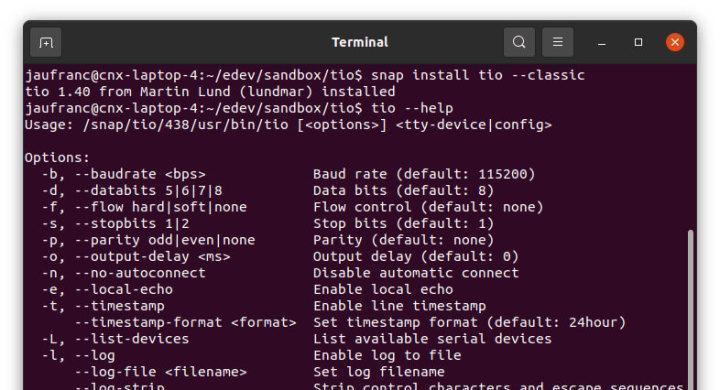Viewport: 720px width, 390px height.
Task: Close the Terminal window
Action: click(x=675, y=42)
